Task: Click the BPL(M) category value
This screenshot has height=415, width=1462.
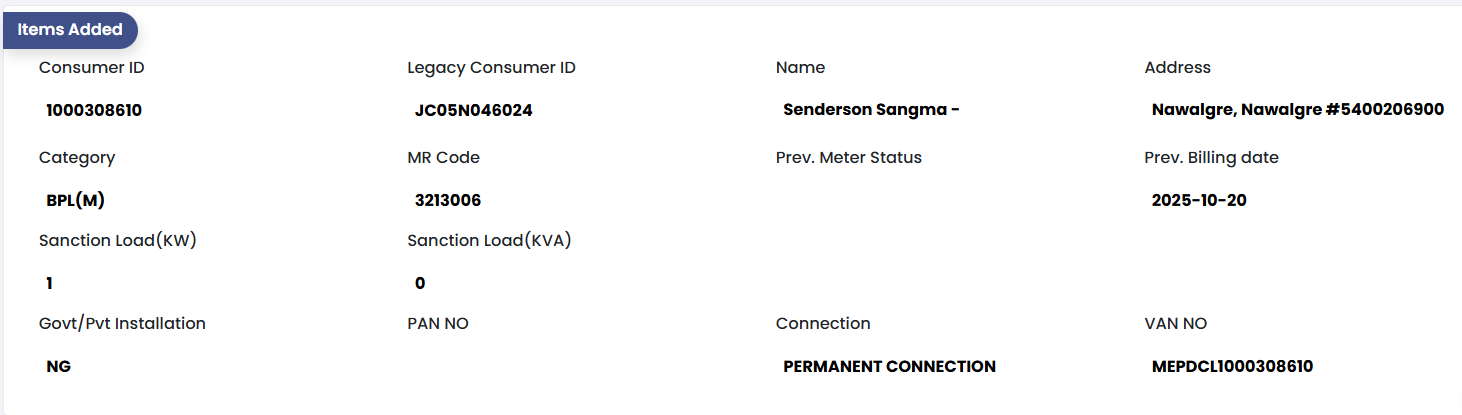Action: click(x=76, y=201)
